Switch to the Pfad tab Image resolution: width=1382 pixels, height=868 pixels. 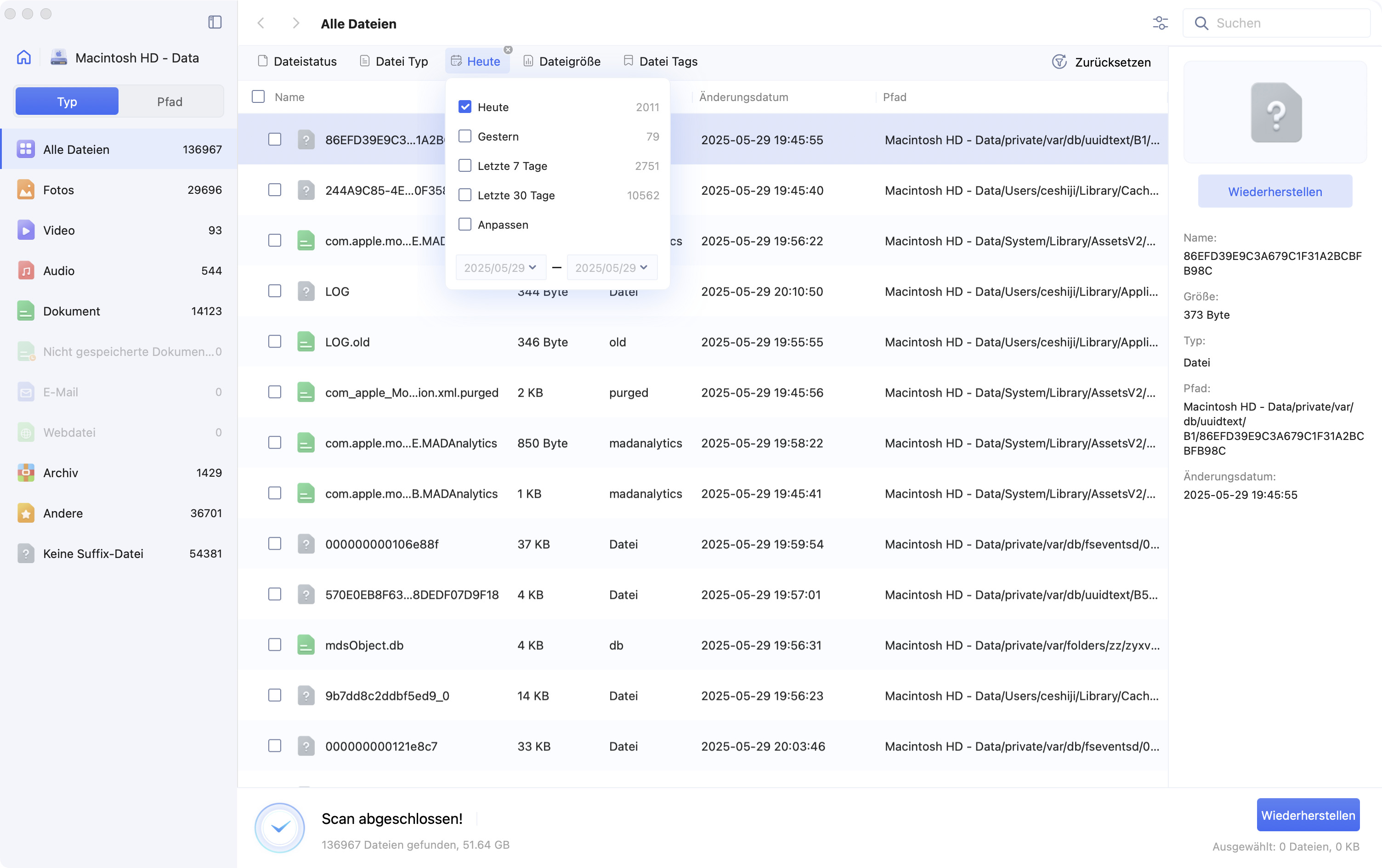tap(170, 101)
